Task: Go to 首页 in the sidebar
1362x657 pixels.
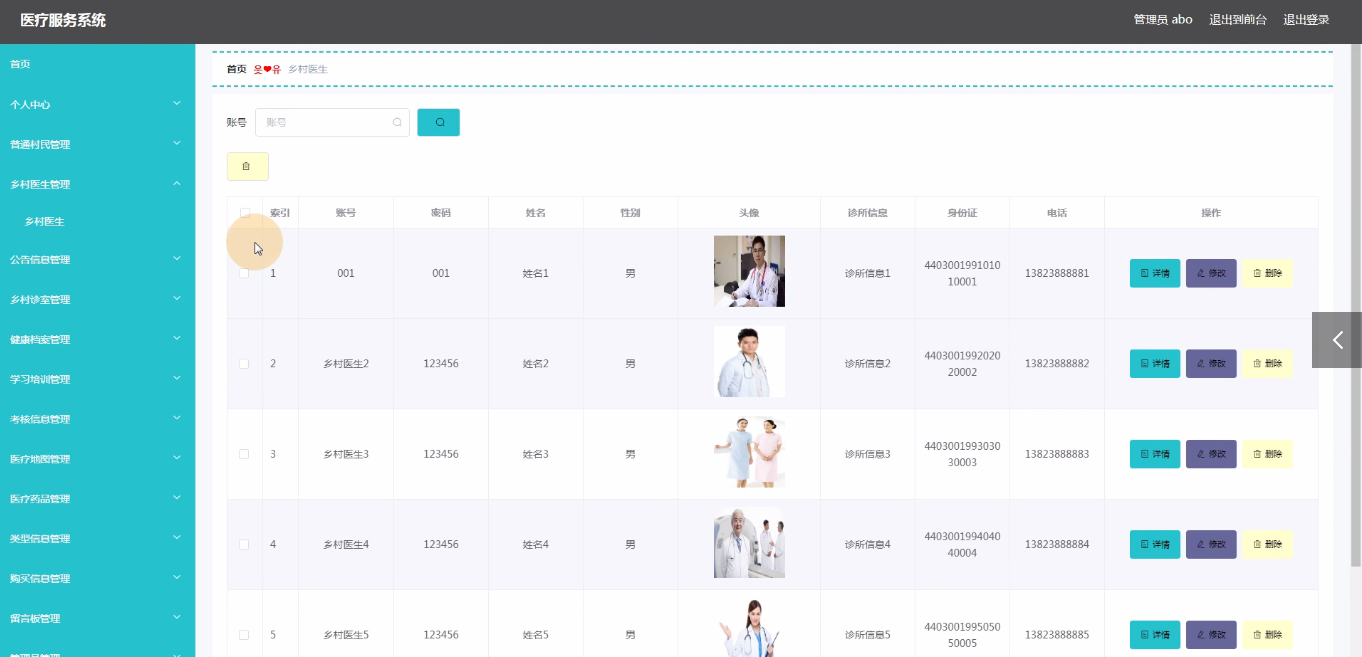Action: (20, 64)
